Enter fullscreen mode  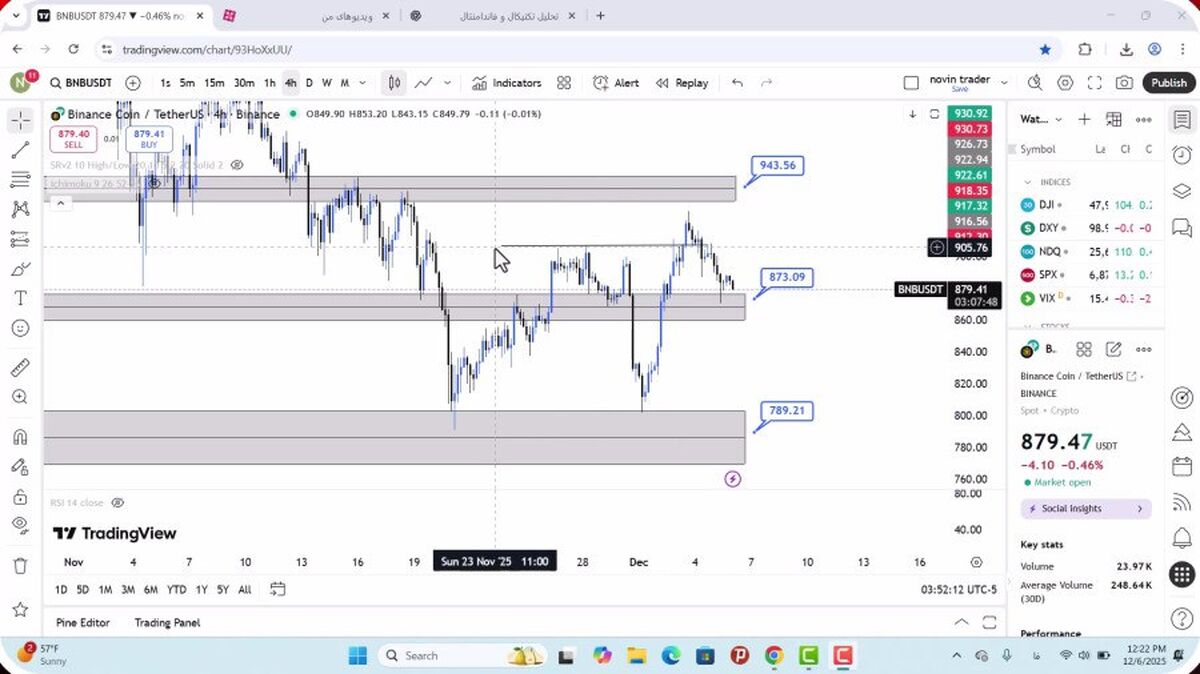coord(1095,83)
